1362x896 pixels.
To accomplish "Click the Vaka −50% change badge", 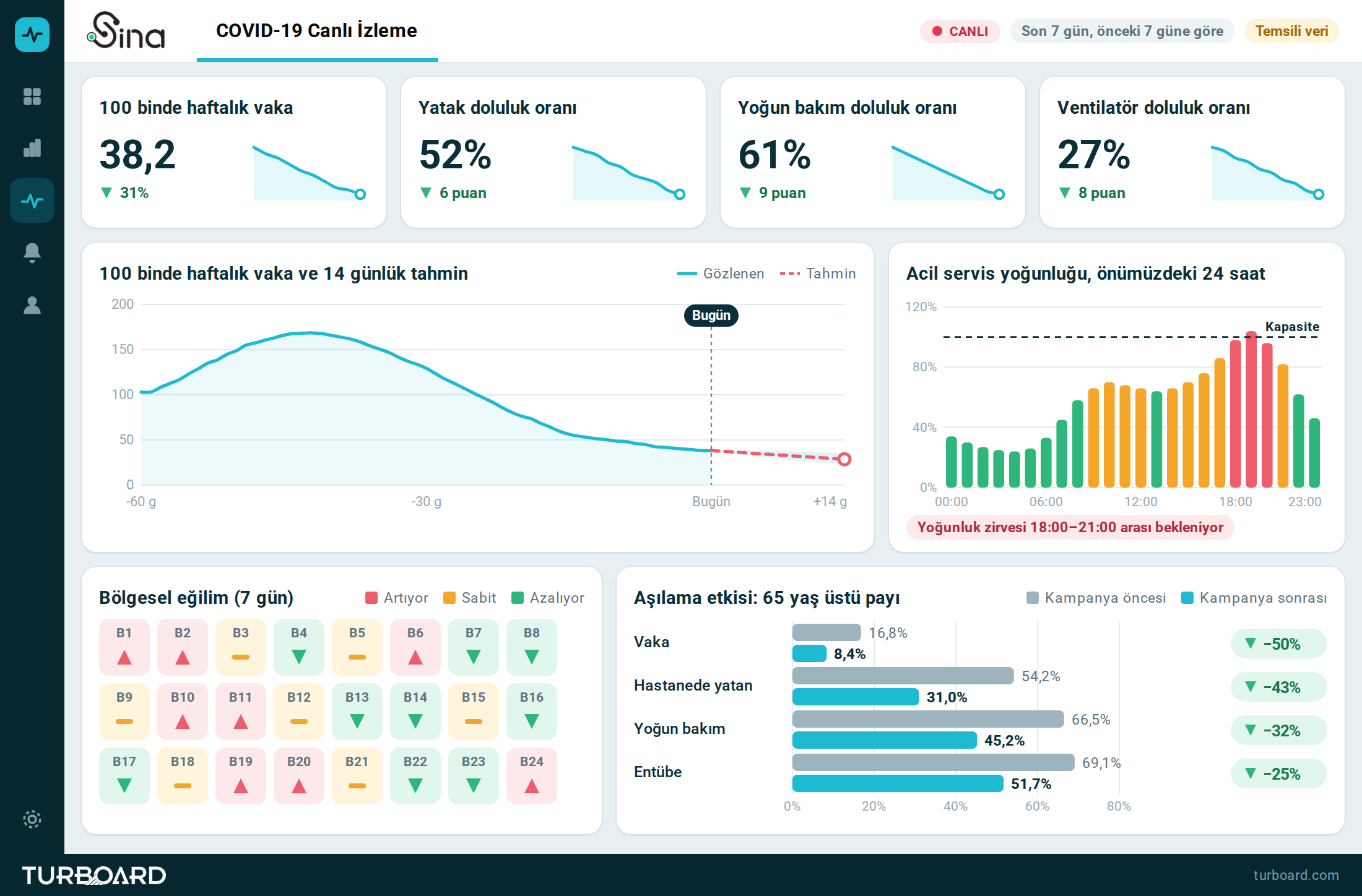I will click(x=1279, y=644).
